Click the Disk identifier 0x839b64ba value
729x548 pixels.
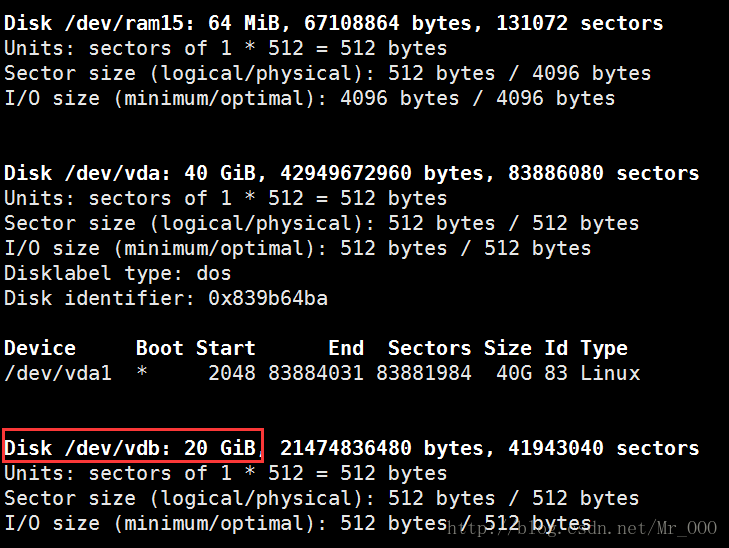(x=268, y=298)
